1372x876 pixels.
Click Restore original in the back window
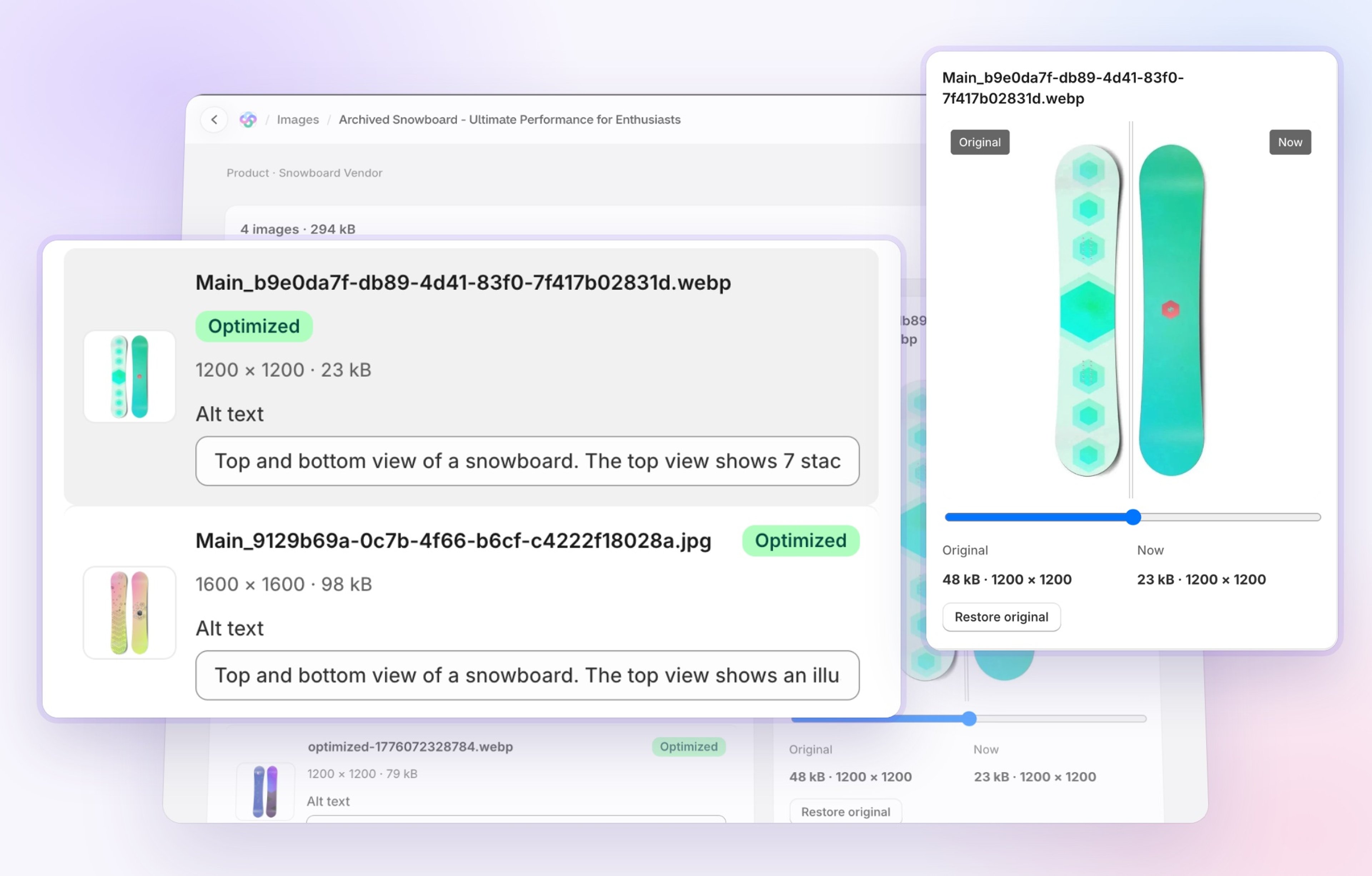coord(846,812)
